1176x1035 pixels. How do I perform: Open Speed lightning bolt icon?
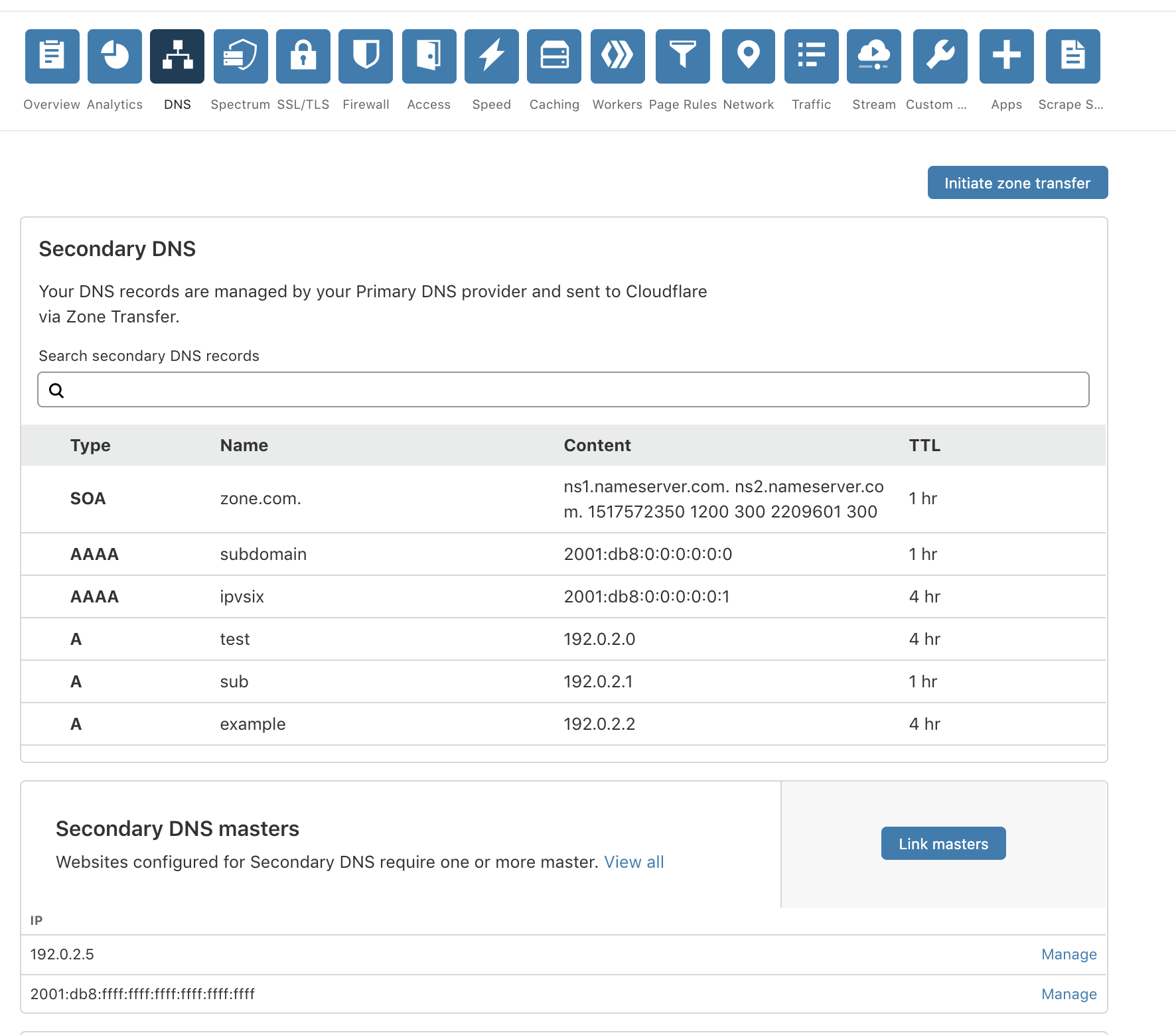point(492,56)
